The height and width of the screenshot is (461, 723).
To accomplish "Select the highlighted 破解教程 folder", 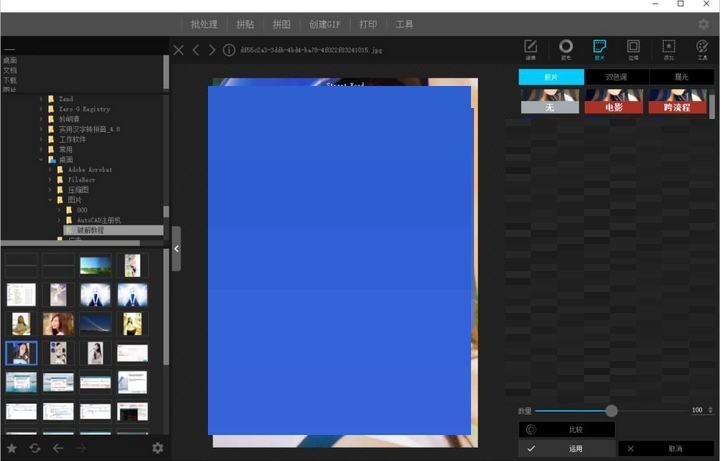I will [113, 230].
